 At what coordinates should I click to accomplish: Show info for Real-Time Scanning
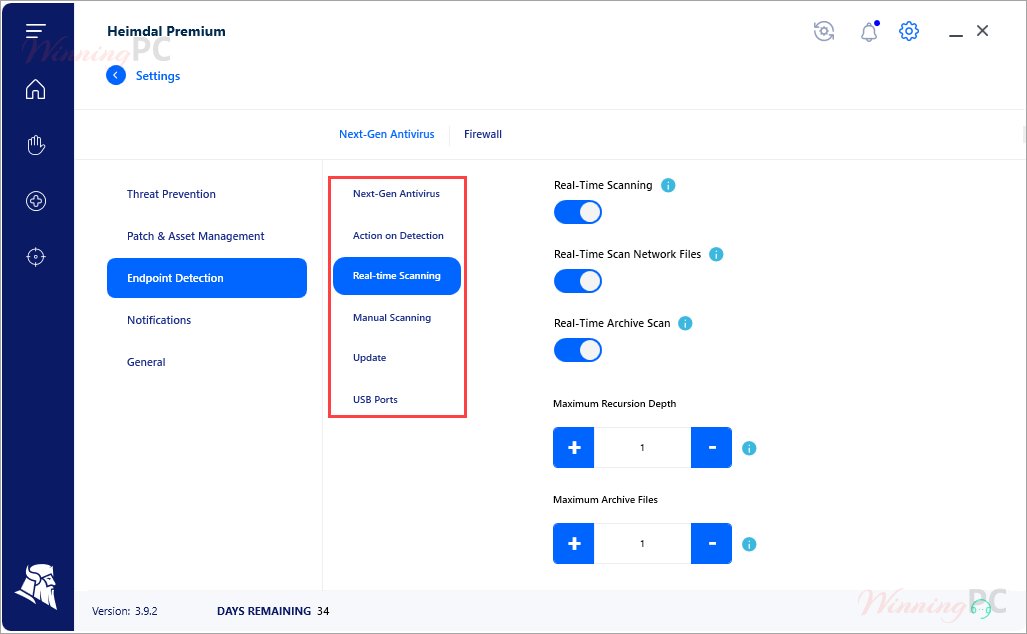(668, 185)
